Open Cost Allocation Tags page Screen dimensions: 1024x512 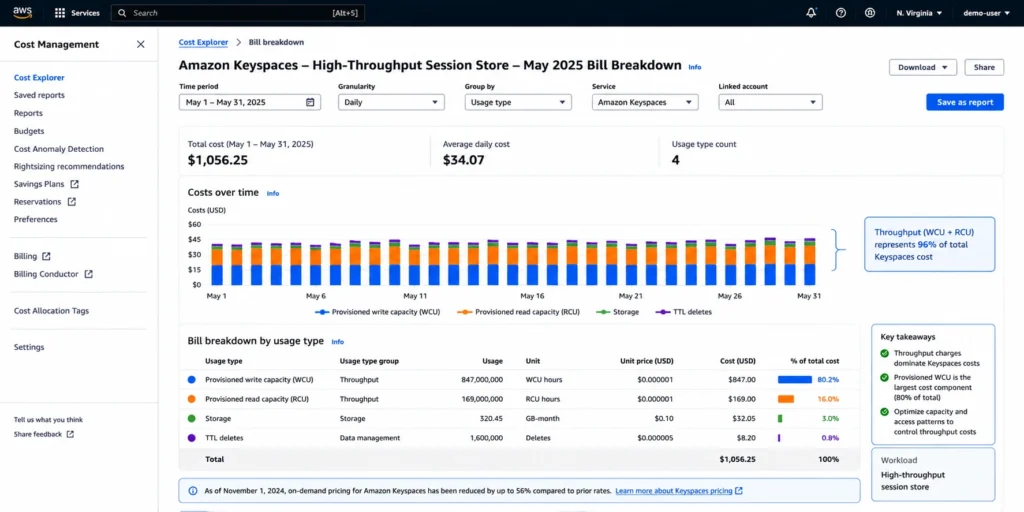pos(52,311)
